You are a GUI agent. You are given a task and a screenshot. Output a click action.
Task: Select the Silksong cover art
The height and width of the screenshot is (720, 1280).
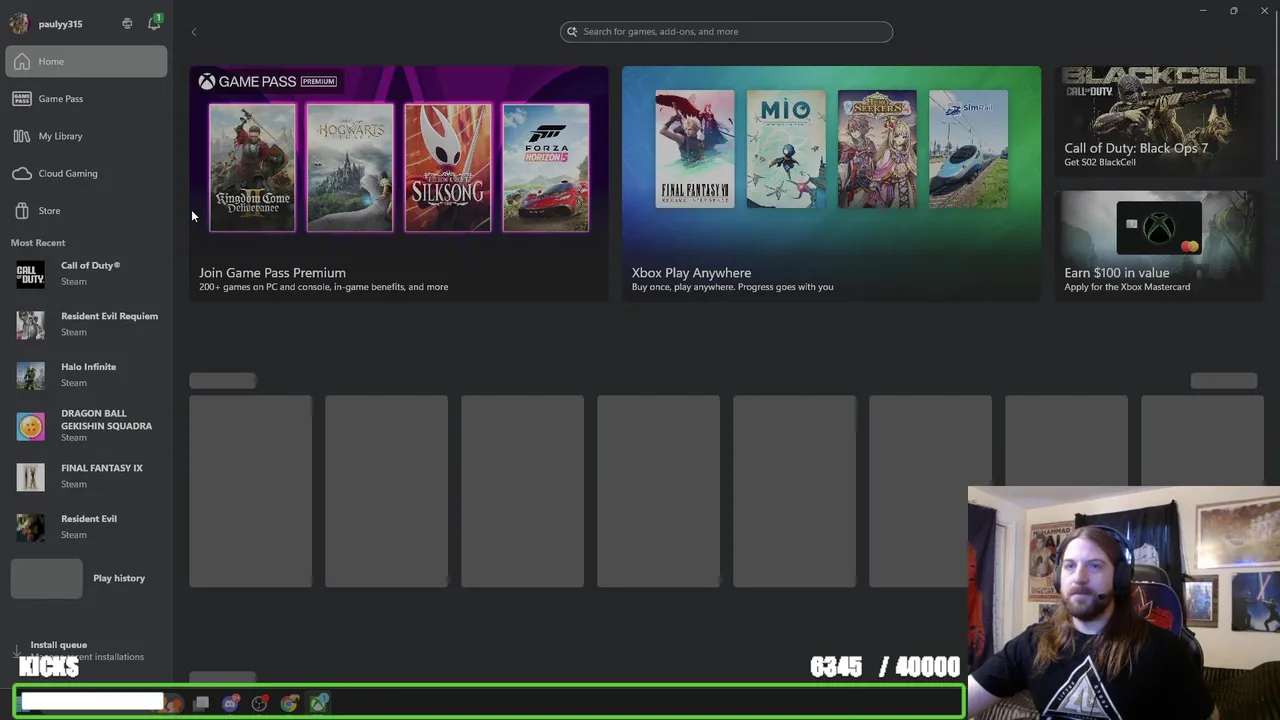tap(448, 168)
